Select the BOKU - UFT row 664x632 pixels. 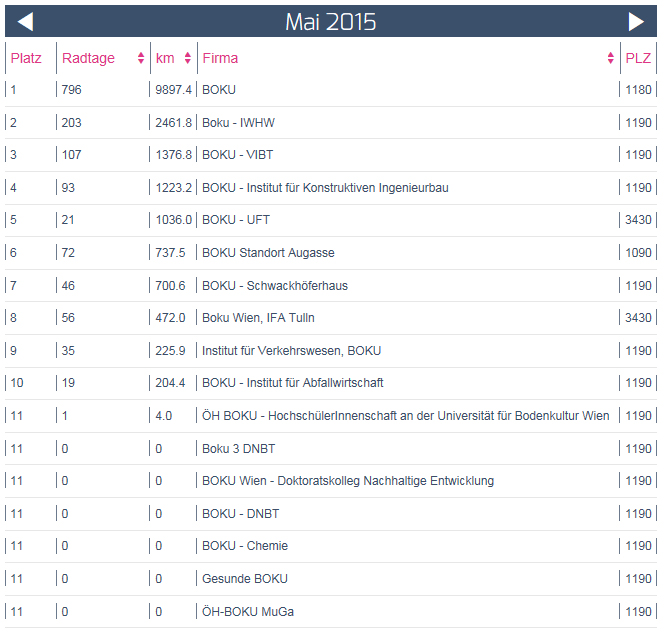click(x=236, y=220)
